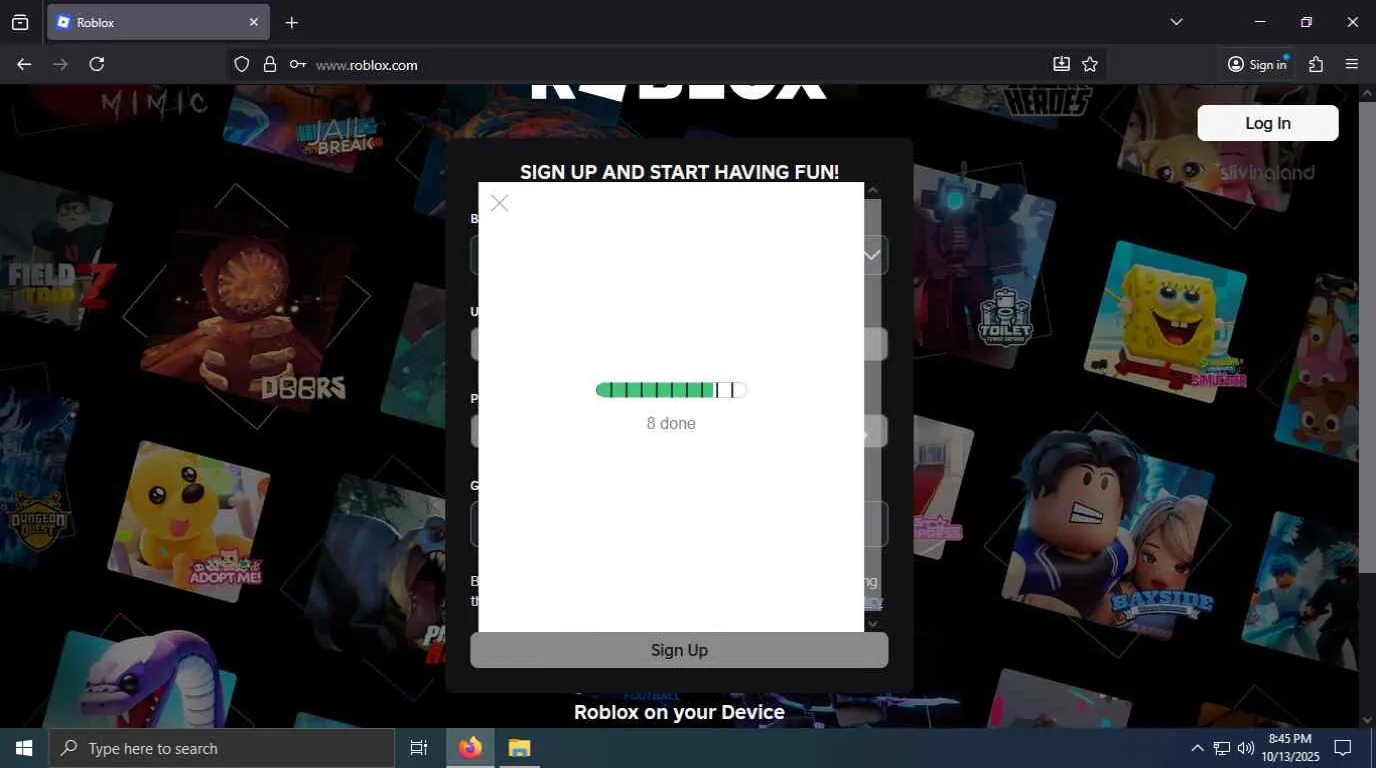
Task: Click the forward navigation arrow
Action: [x=60, y=64]
